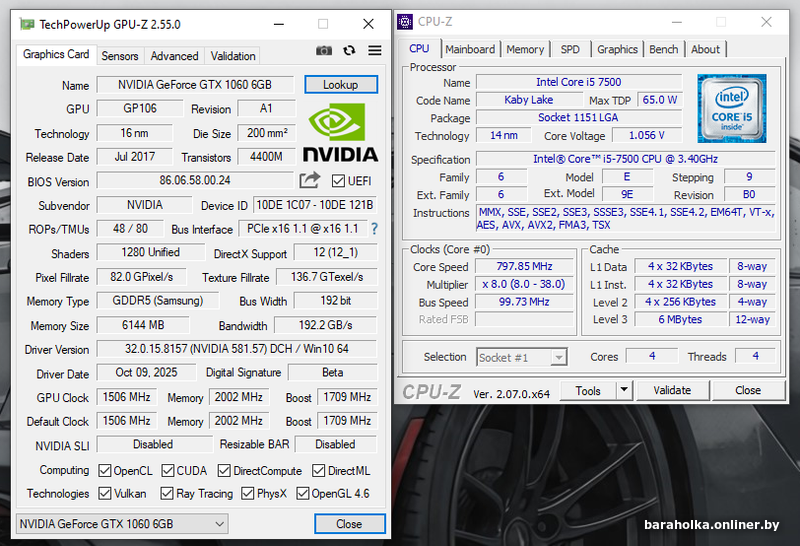Click the NVIDIA SLI Disabled field

click(154, 444)
